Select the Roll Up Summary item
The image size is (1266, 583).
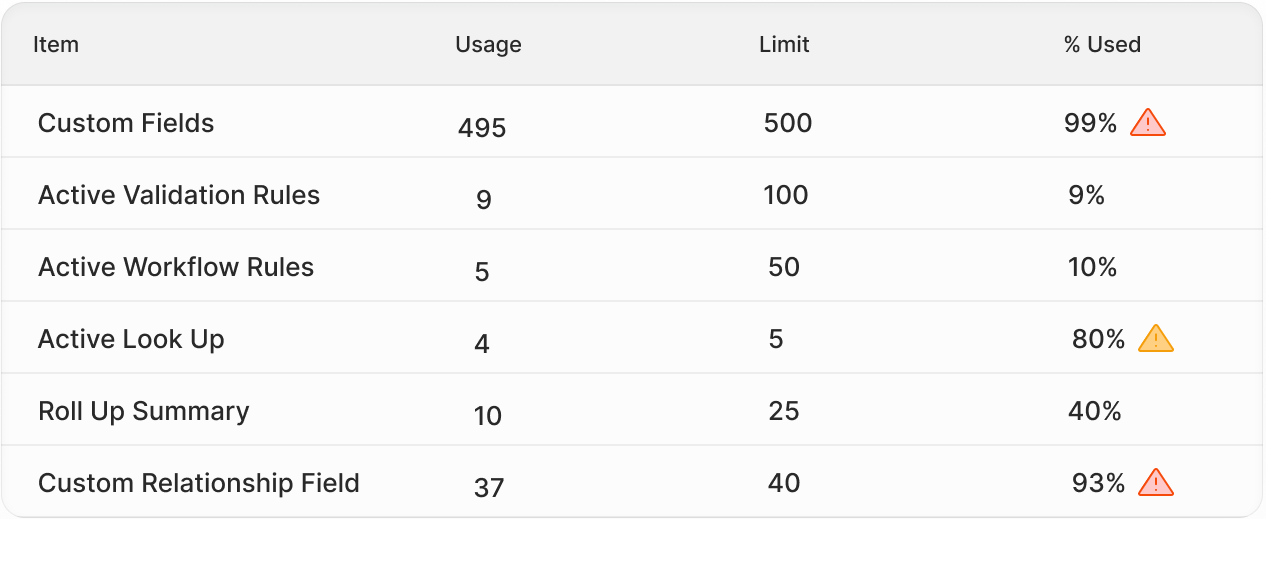tap(144, 411)
